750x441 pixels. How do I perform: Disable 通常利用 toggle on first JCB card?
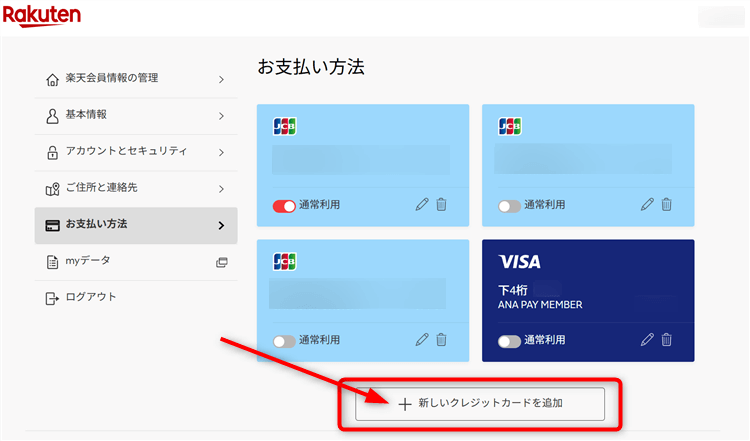point(284,206)
